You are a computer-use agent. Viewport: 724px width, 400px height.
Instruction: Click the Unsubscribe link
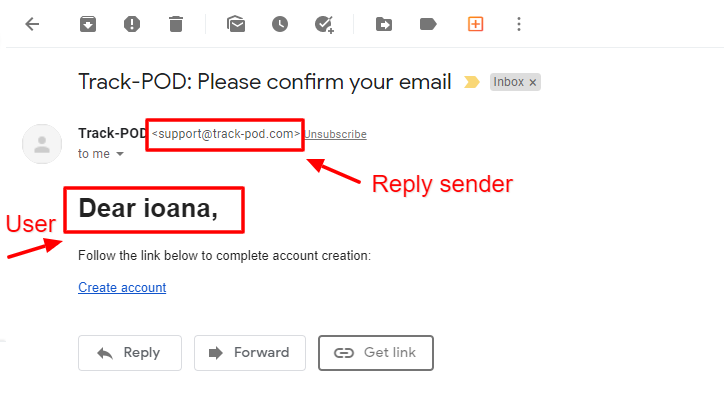[x=336, y=134]
